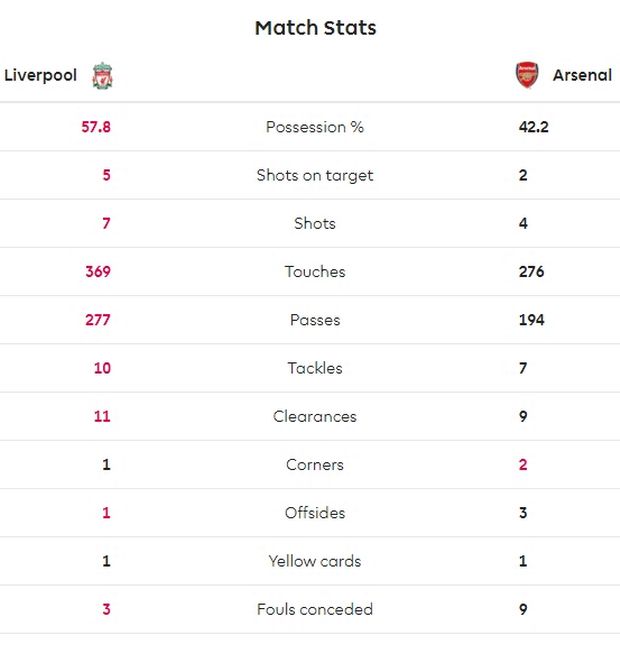
Task: Select the Shots on target row label
Action: pyautogui.click(x=315, y=175)
